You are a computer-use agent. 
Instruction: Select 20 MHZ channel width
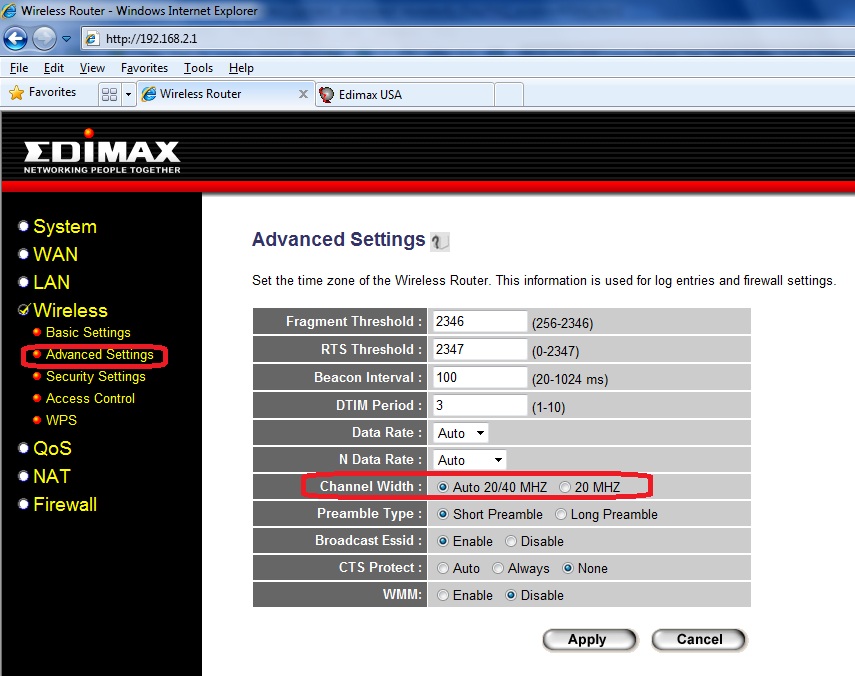coord(565,487)
